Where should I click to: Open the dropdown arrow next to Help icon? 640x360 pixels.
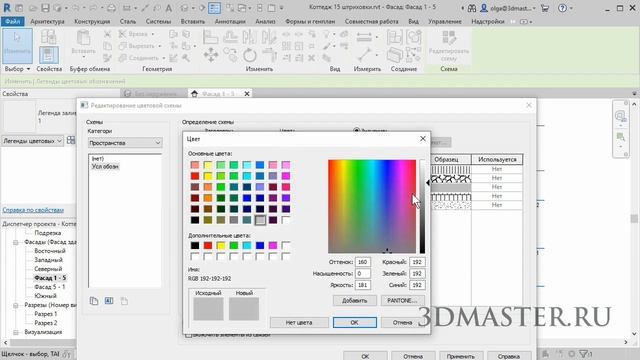click(571, 8)
